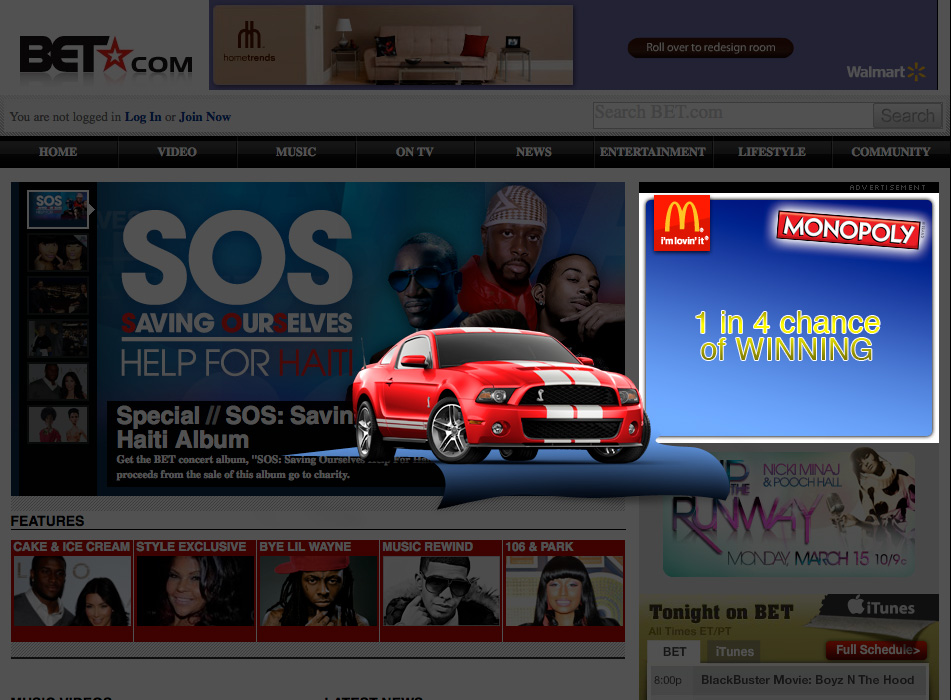
Task: Click the hometrends logo in banner
Action: pos(249,44)
